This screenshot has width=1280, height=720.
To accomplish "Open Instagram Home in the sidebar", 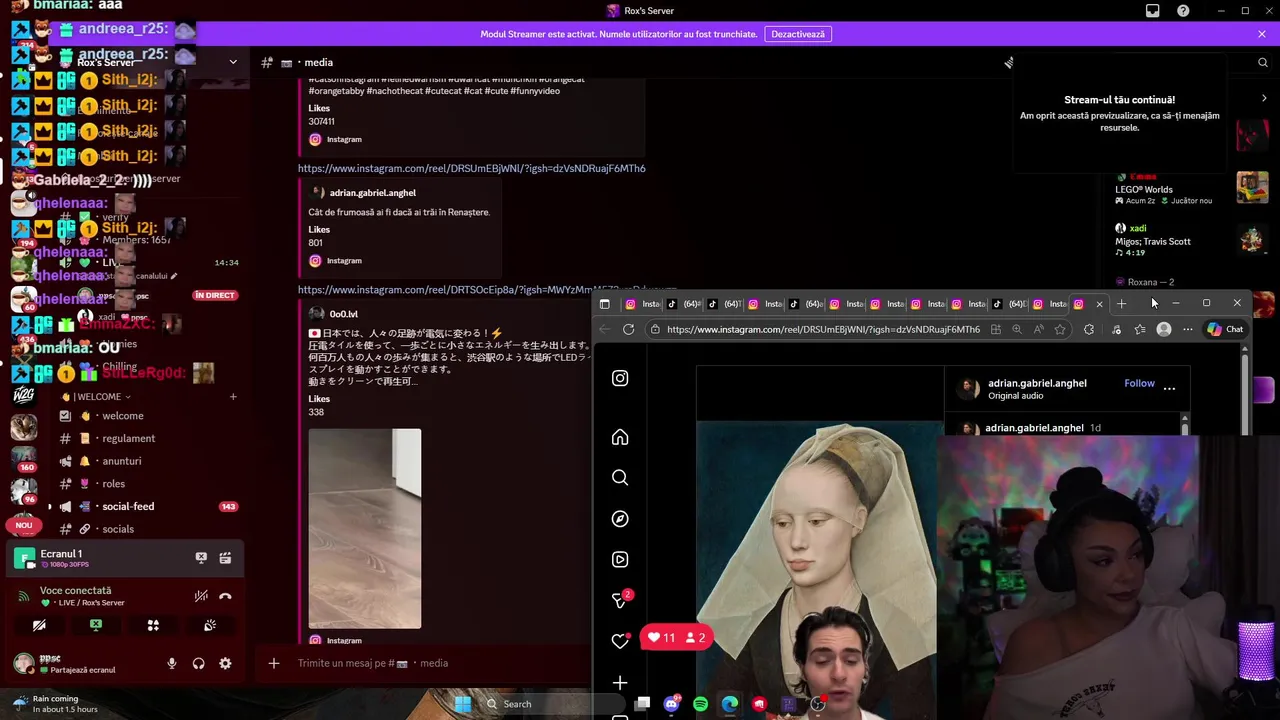I will point(620,438).
